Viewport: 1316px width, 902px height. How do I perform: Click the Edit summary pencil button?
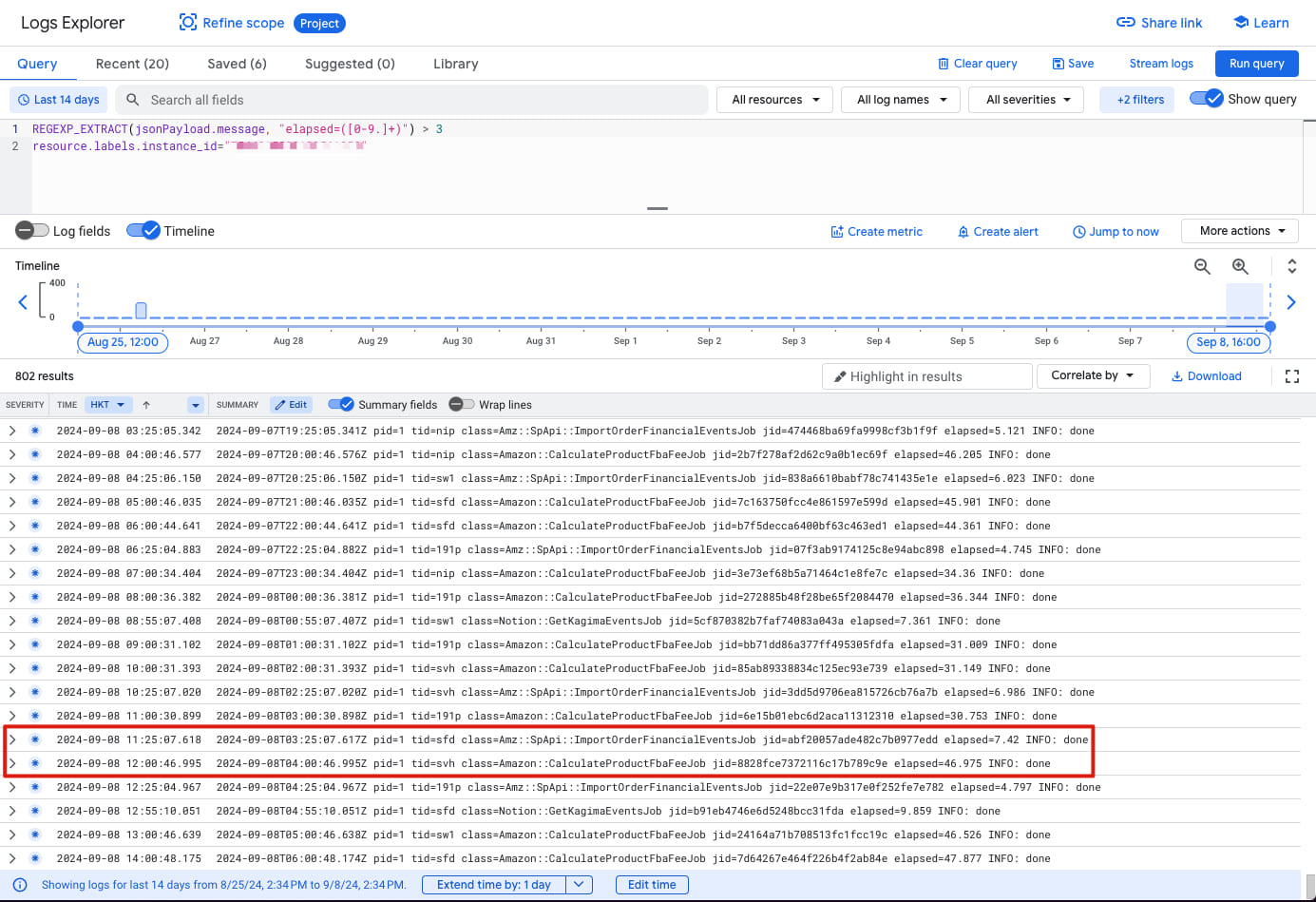click(291, 405)
